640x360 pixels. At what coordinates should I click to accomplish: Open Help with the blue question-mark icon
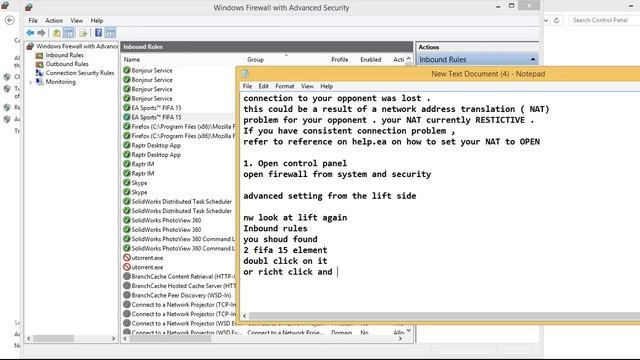(x=98, y=33)
